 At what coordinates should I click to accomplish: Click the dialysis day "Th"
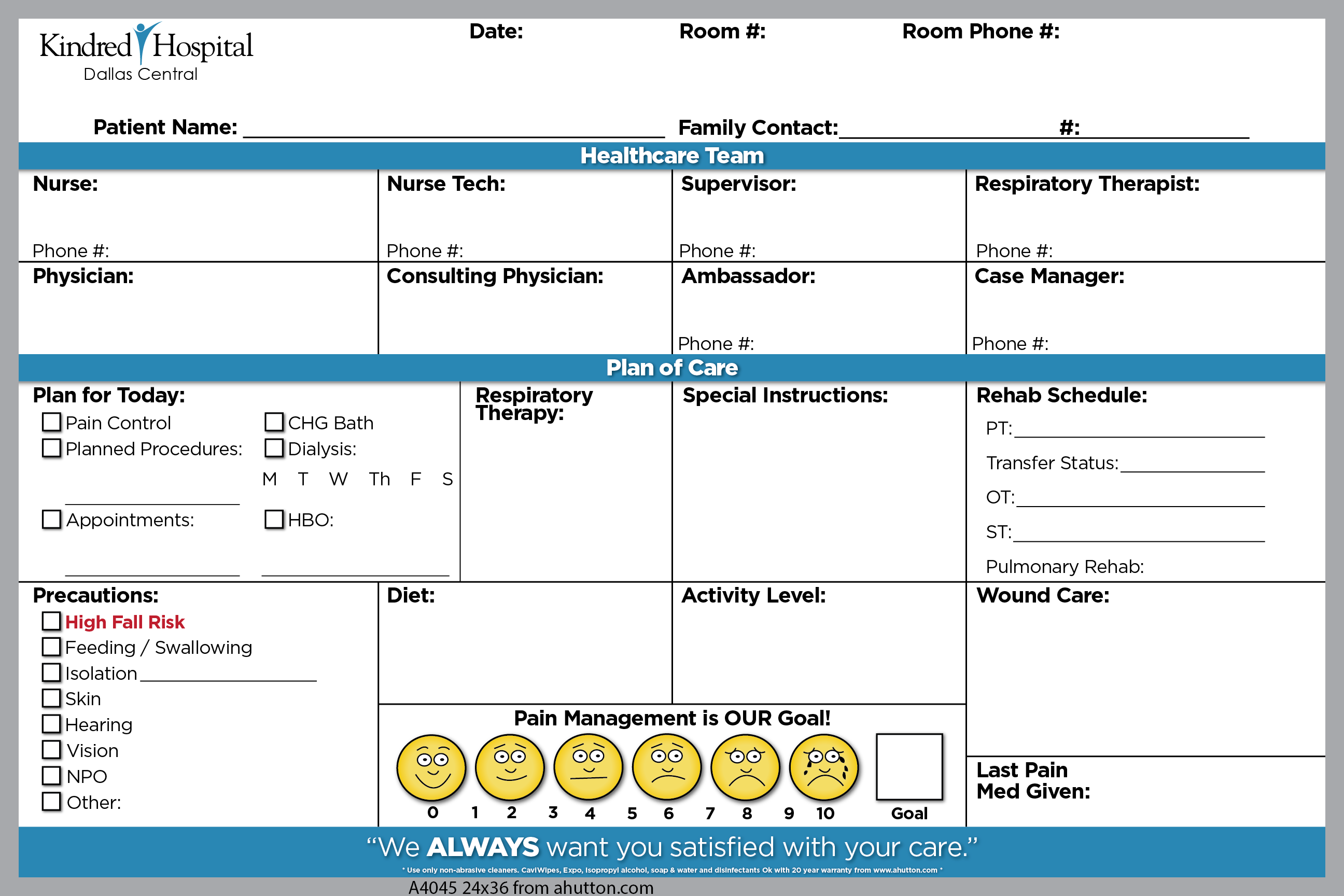[380, 479]
